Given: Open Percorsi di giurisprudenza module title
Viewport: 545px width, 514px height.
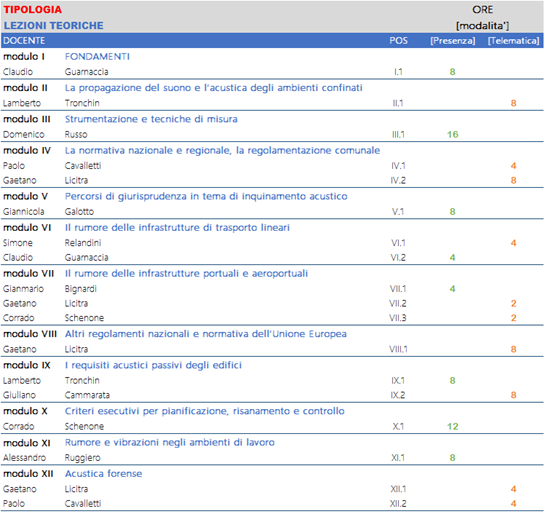Looking at the screenshot, I should 206,196.
